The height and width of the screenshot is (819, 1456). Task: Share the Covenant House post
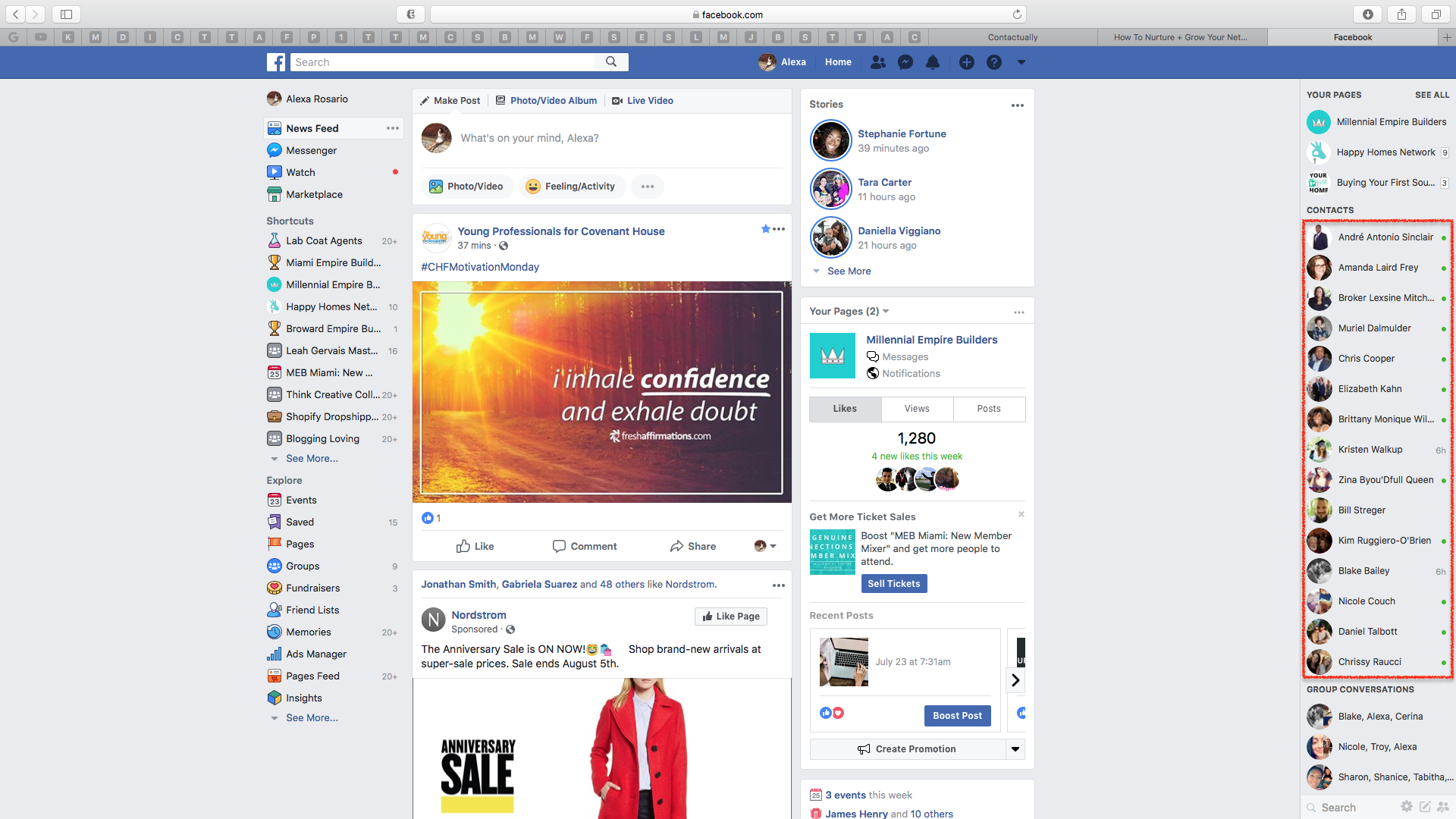(x=693, y=546)
